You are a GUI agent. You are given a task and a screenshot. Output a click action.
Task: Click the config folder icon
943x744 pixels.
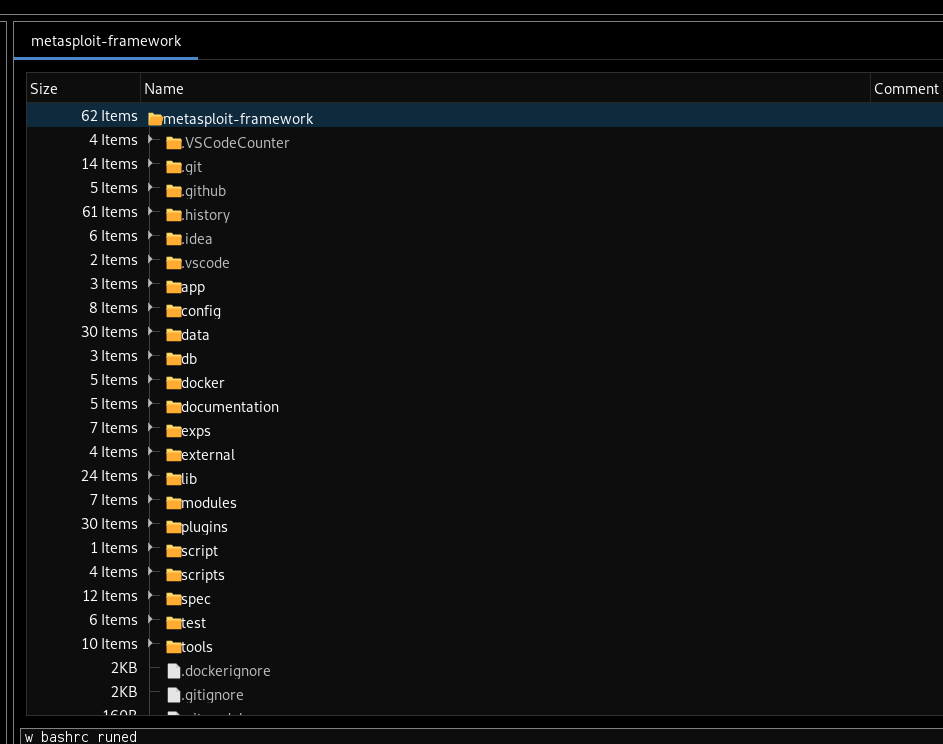pyautogui.click(x=174, y=312)
